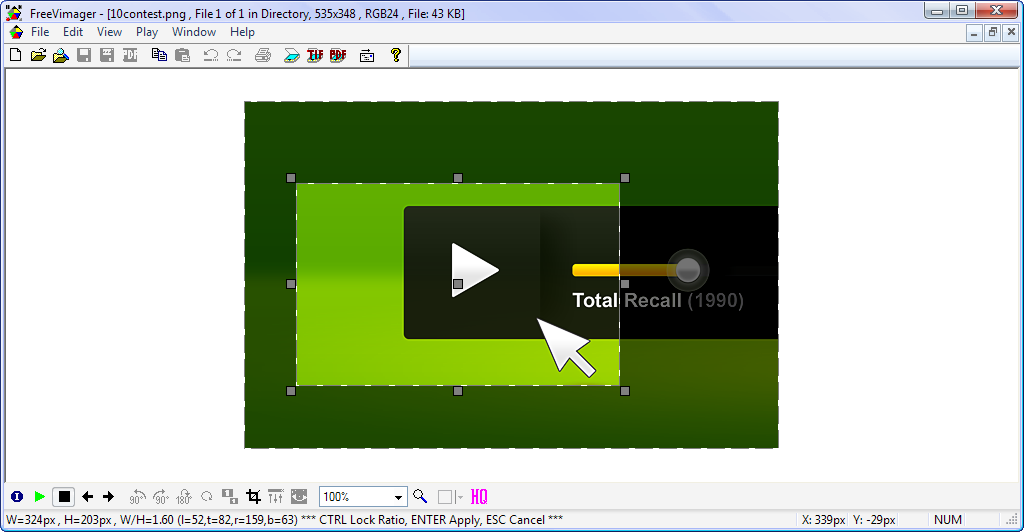Image resolution: width=1024 pixels, height=532 pixels.
Task: Expand the 100% zoom level dropdown
Action: (398, 497)
